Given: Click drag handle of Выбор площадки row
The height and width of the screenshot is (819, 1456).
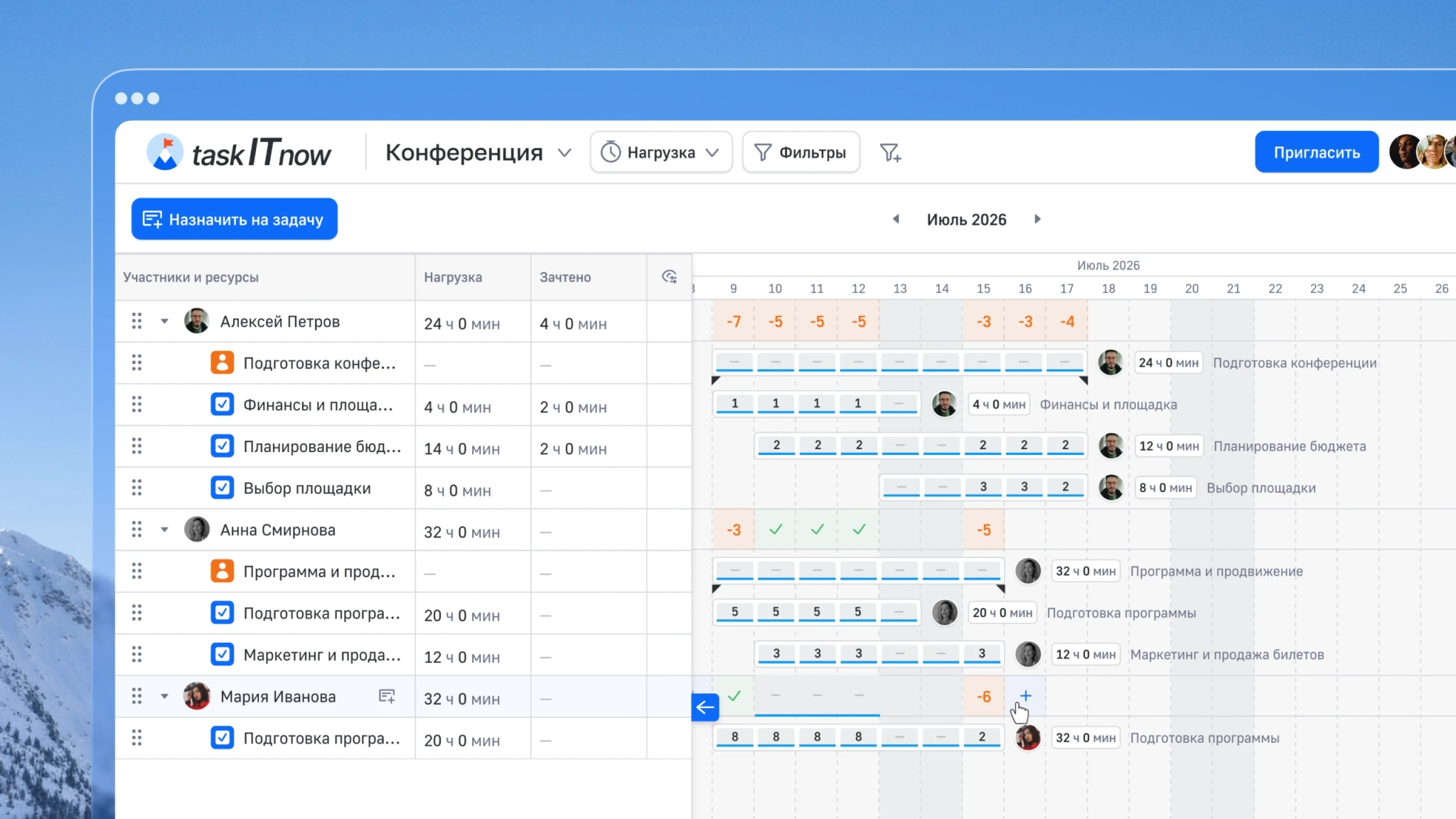Looking at the screenshot, I should point(136,488).
